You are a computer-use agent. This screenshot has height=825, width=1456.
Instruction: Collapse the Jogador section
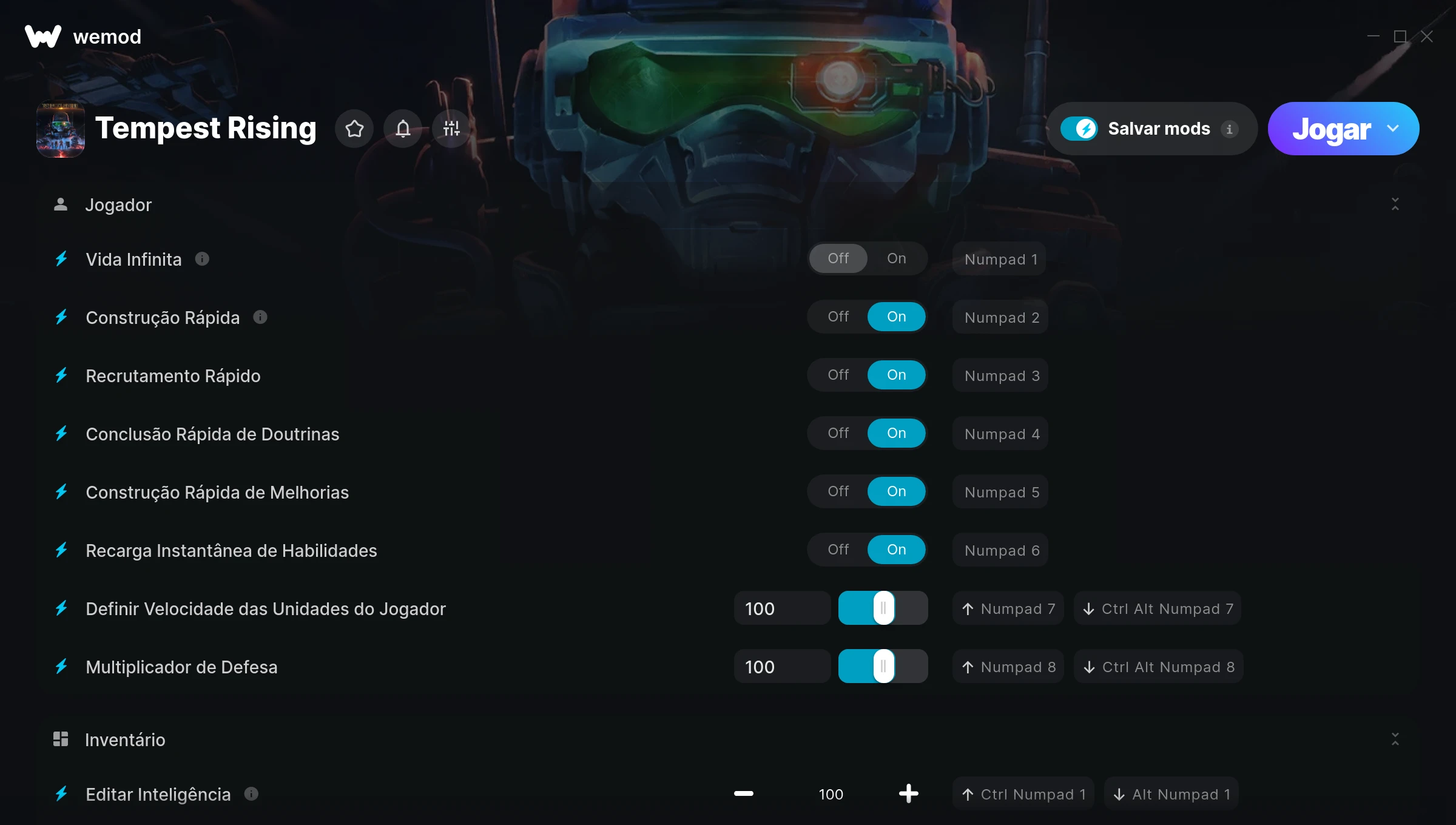(x=1395, y=204)
